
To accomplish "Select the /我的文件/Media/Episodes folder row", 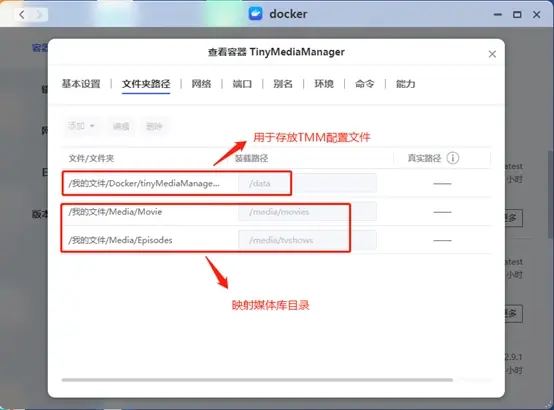I will [x=276, y=240].
